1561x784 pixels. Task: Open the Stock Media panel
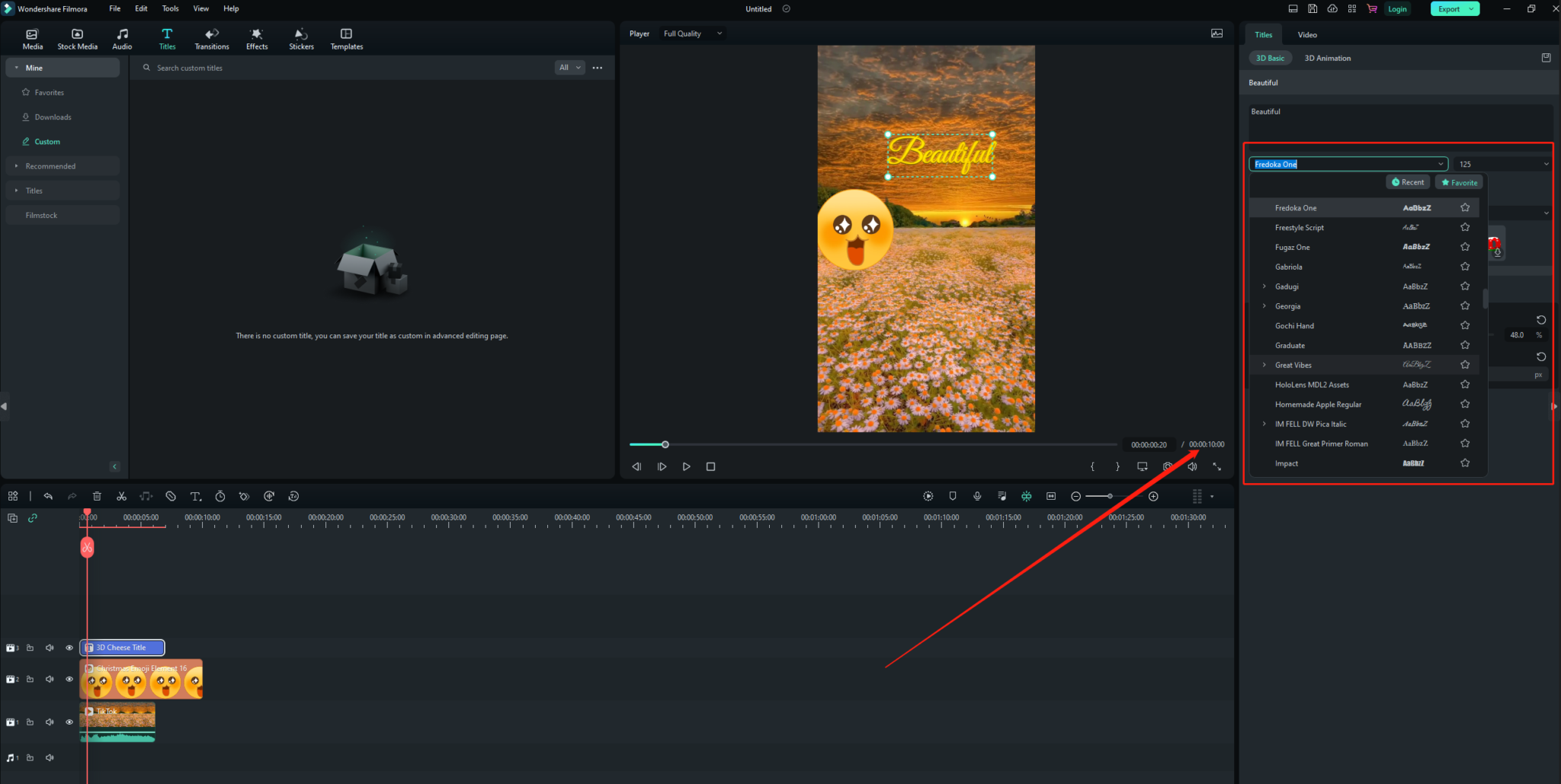click(77, 38)
